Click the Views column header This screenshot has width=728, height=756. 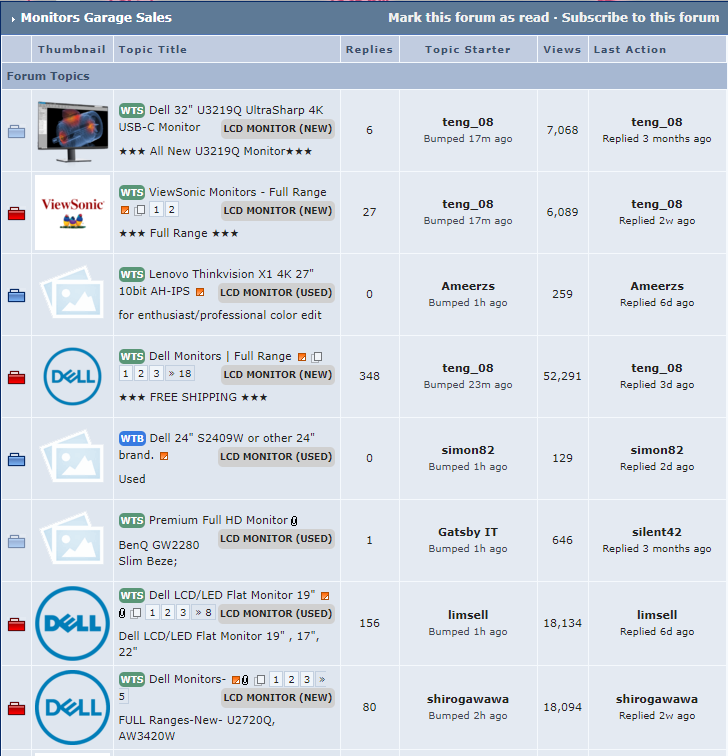tap(562, 50)
